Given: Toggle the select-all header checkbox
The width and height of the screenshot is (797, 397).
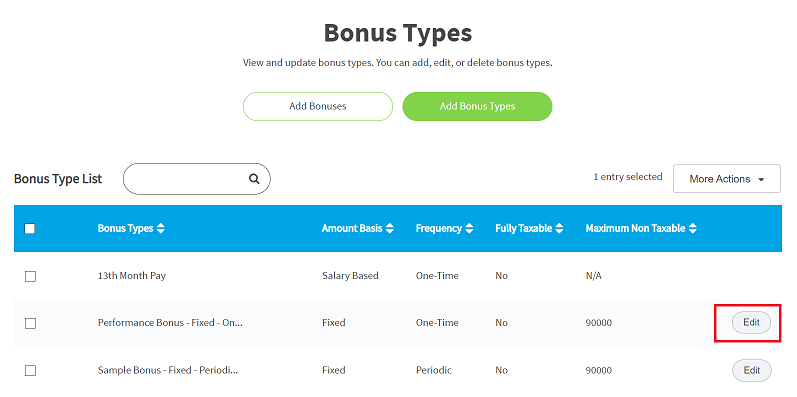Looking at the screenshot, I should [x=29, y=229].
